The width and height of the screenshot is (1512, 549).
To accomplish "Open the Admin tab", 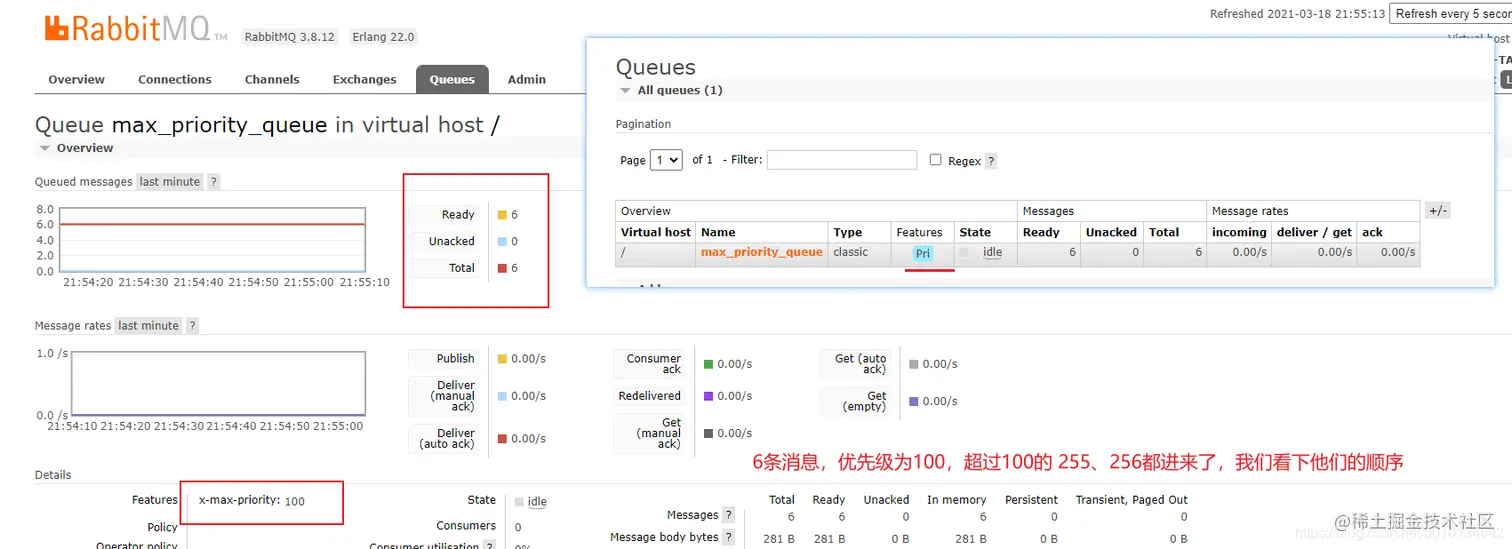I will click(527, 80).
